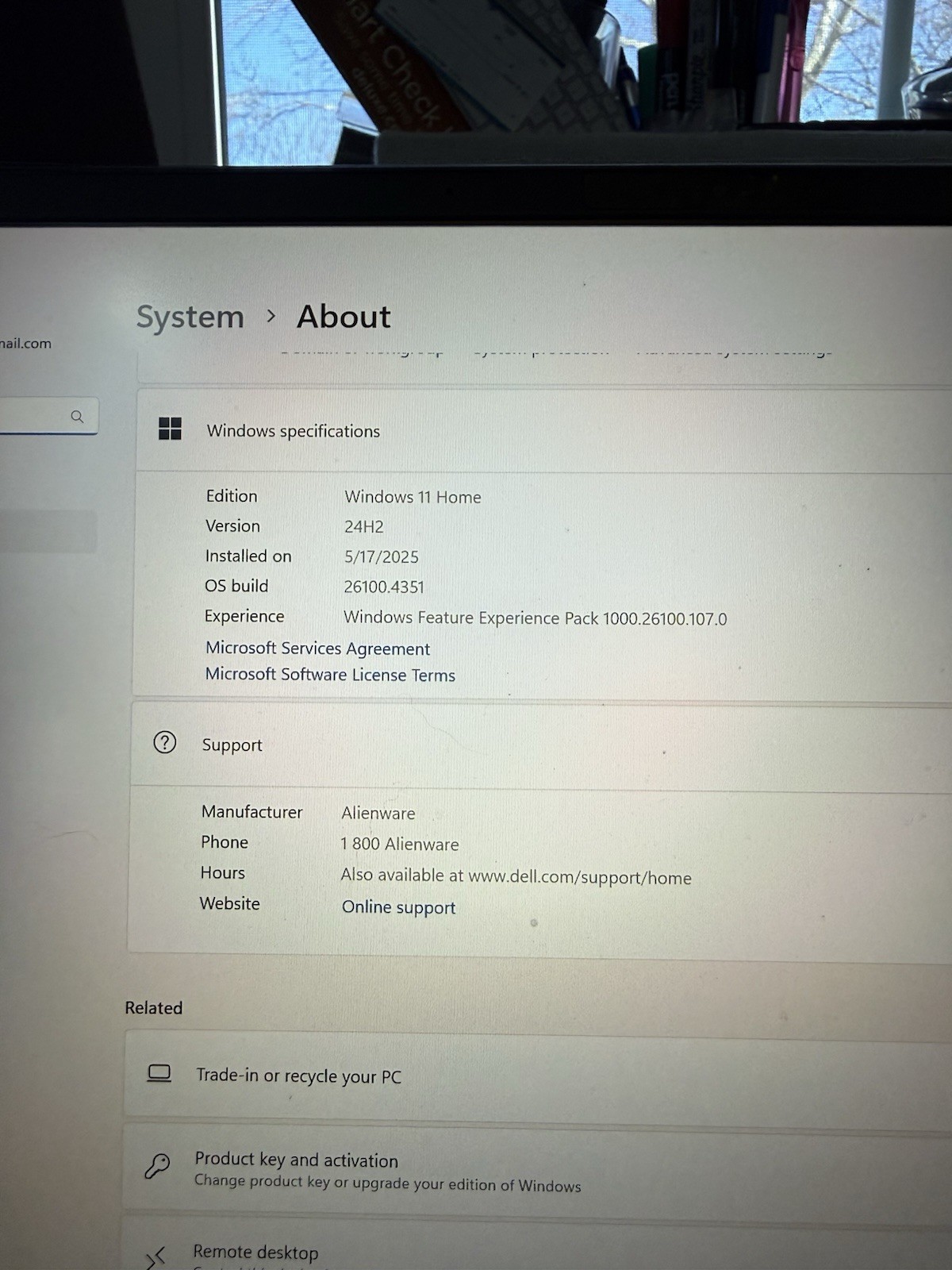
Task: Click inside the settings search field
Action: 48,416
